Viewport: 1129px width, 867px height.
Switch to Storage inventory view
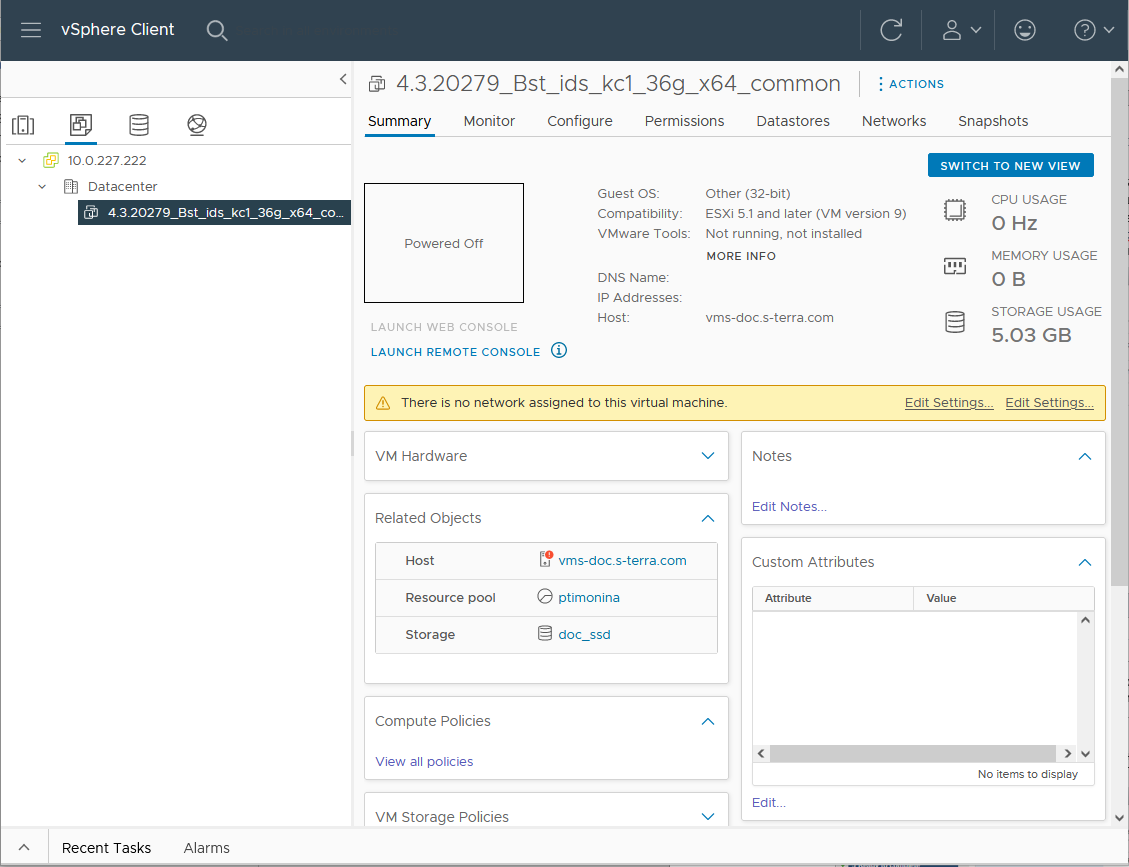click(x=139, y=125)
